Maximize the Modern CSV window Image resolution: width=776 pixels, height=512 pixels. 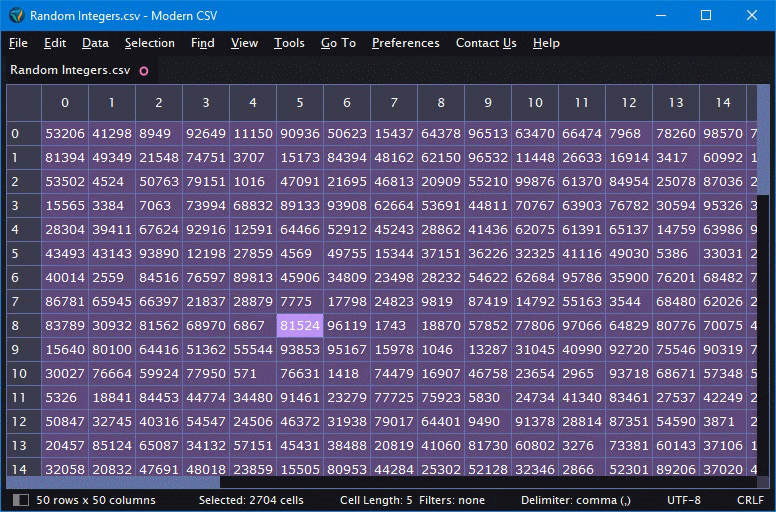point(706,15)
